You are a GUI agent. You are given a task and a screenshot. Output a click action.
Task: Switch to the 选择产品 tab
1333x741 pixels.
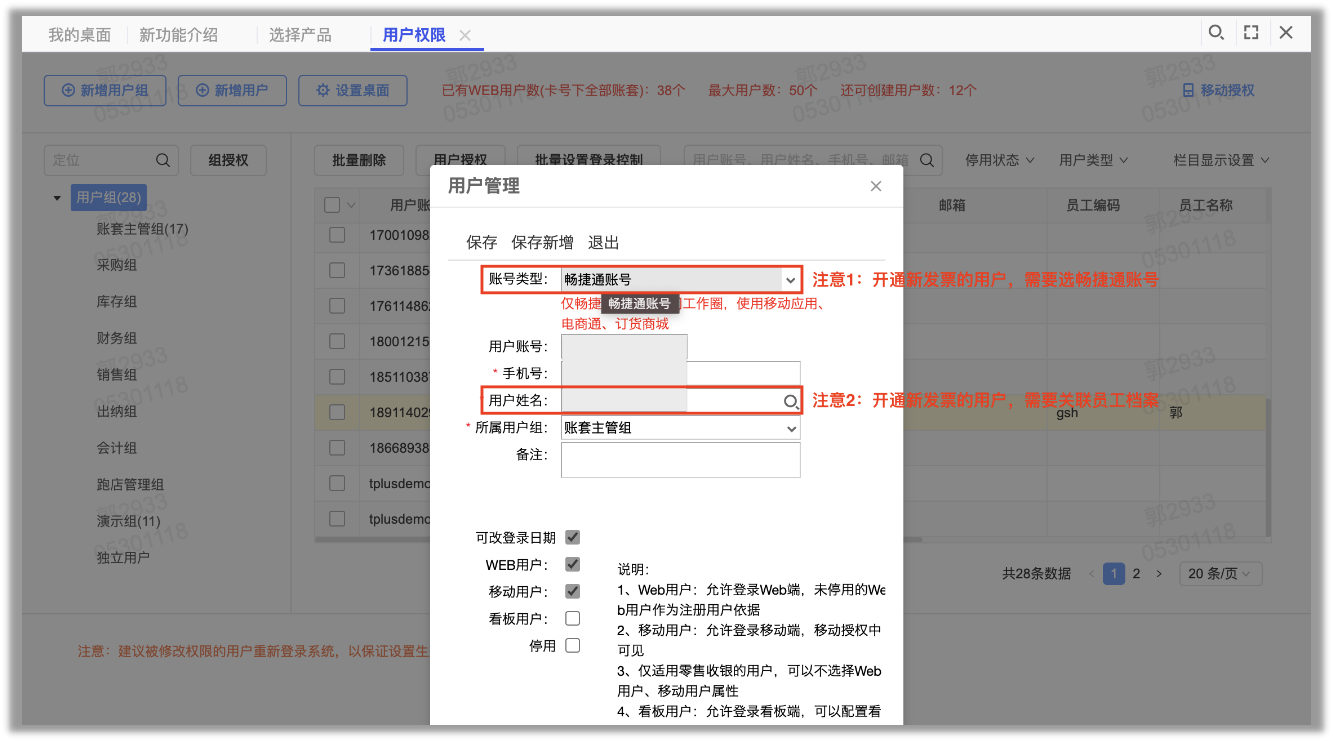pyautogui.click(x=300, y=35)
